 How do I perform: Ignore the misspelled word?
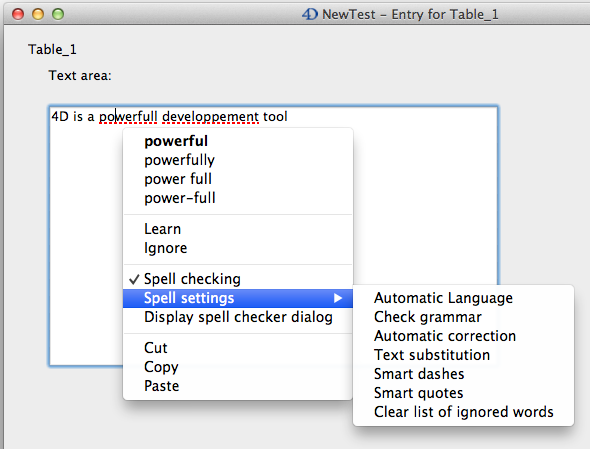[x=238, y=248]
